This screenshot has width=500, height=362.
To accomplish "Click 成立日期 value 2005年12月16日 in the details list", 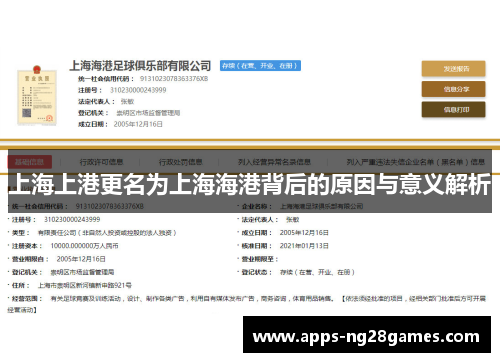I will pos(304,233).
